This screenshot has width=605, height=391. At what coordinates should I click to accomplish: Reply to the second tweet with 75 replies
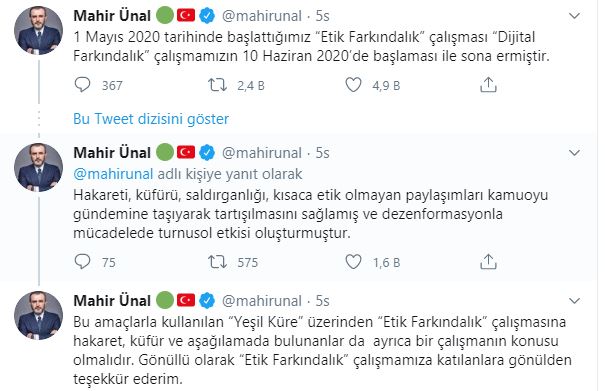pos(82,262)
